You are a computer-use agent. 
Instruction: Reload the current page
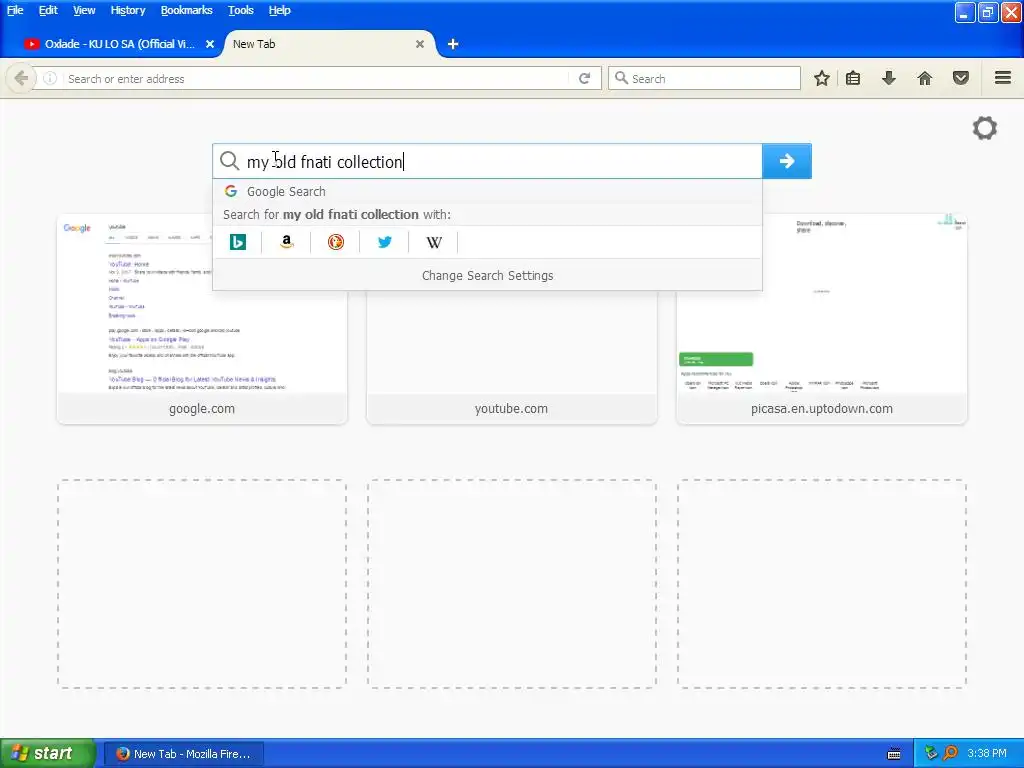click(584, 78)
